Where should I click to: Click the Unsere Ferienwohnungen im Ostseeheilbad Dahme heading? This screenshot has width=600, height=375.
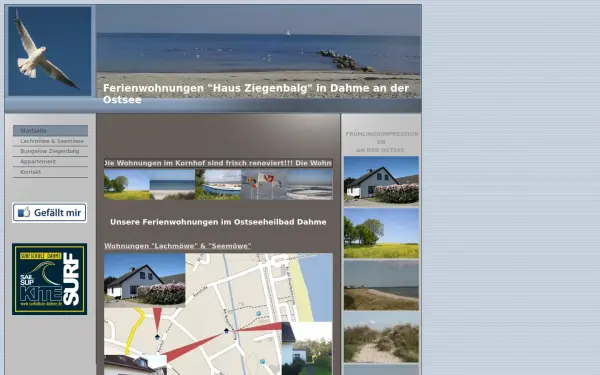coord(218,222)
